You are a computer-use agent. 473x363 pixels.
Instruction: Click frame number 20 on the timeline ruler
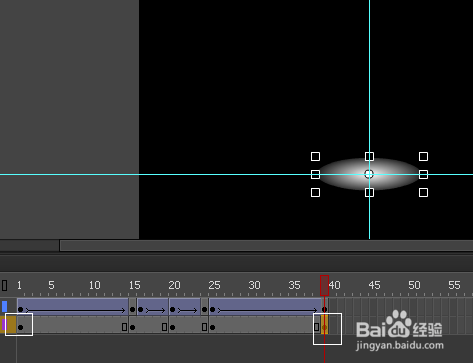(x=174, y=285)
